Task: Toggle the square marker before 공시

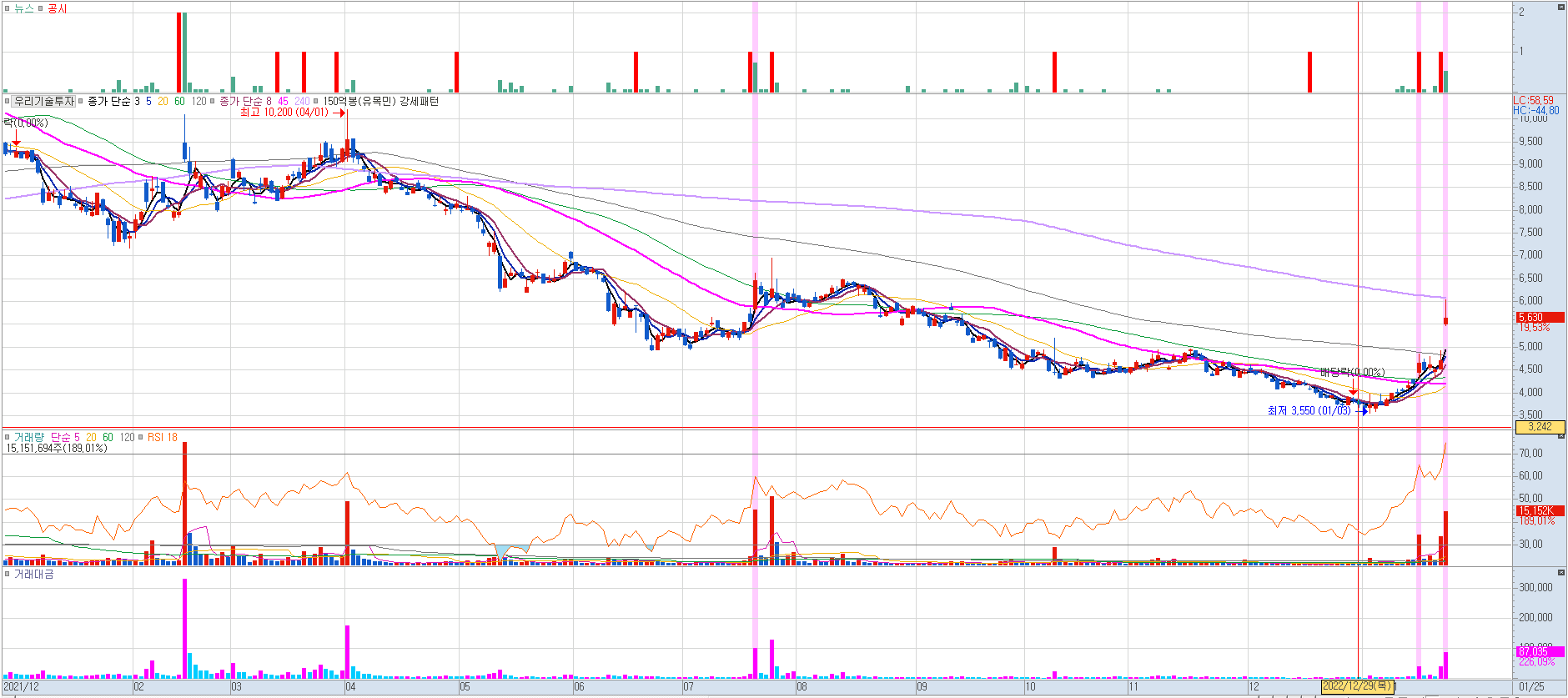Action: (40, 8)
